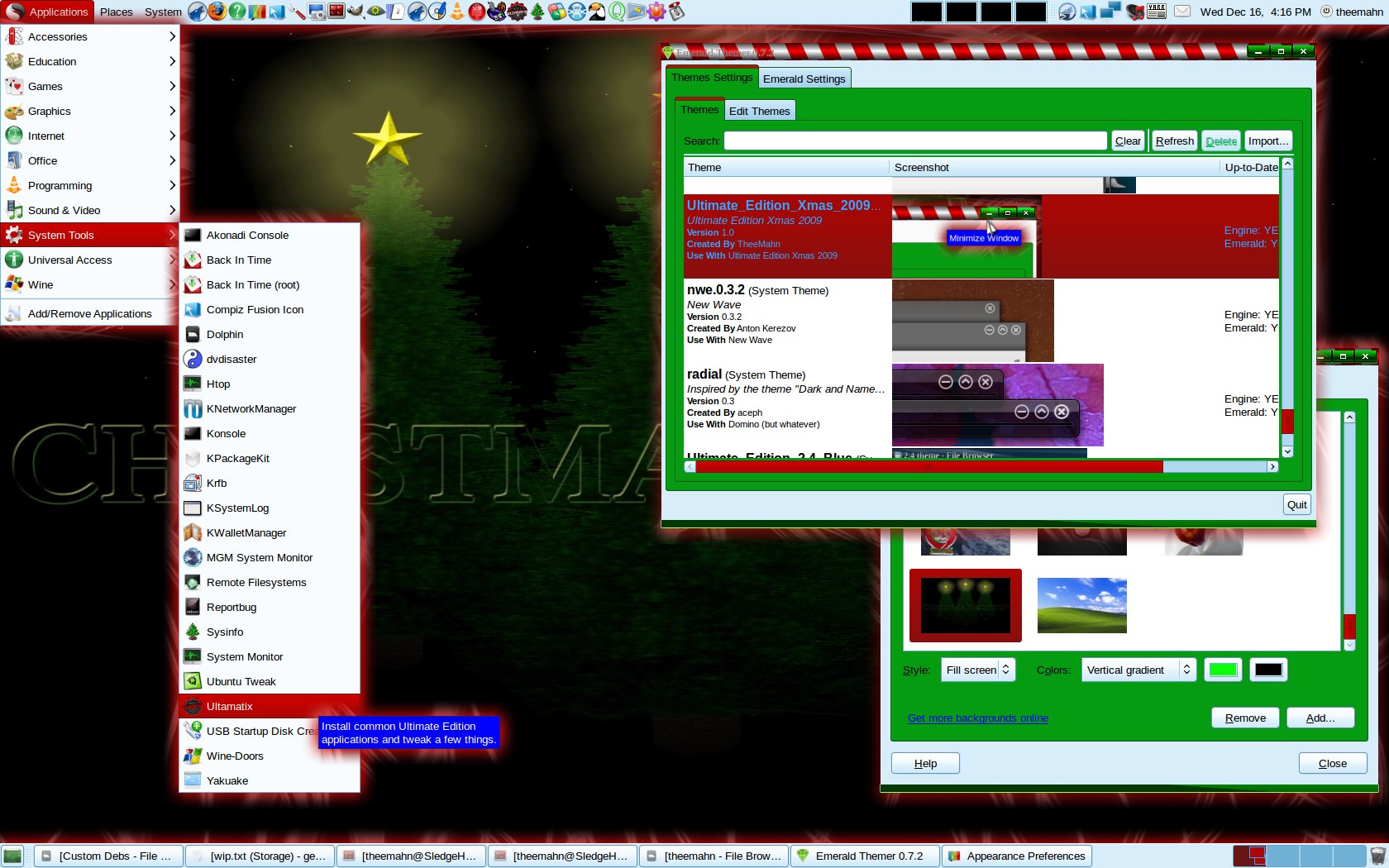The height and width of the screenshot is (868, 1389).
Task: Expand the Accessories submenu
Action: click(x=90, y=36)
